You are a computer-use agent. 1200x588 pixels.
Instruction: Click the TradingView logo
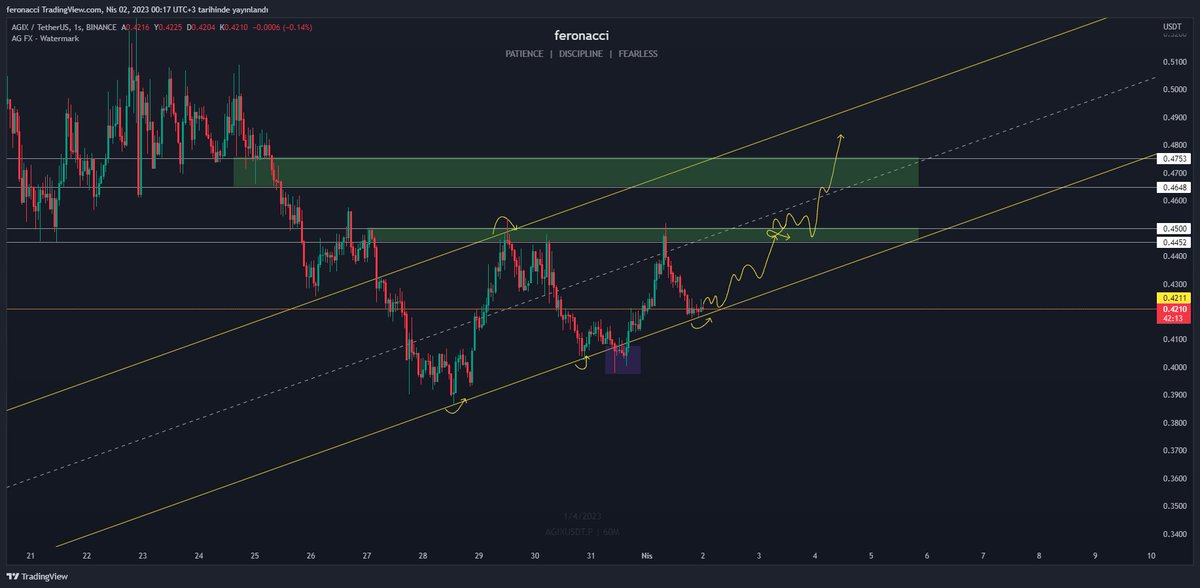tap(36, 576)
